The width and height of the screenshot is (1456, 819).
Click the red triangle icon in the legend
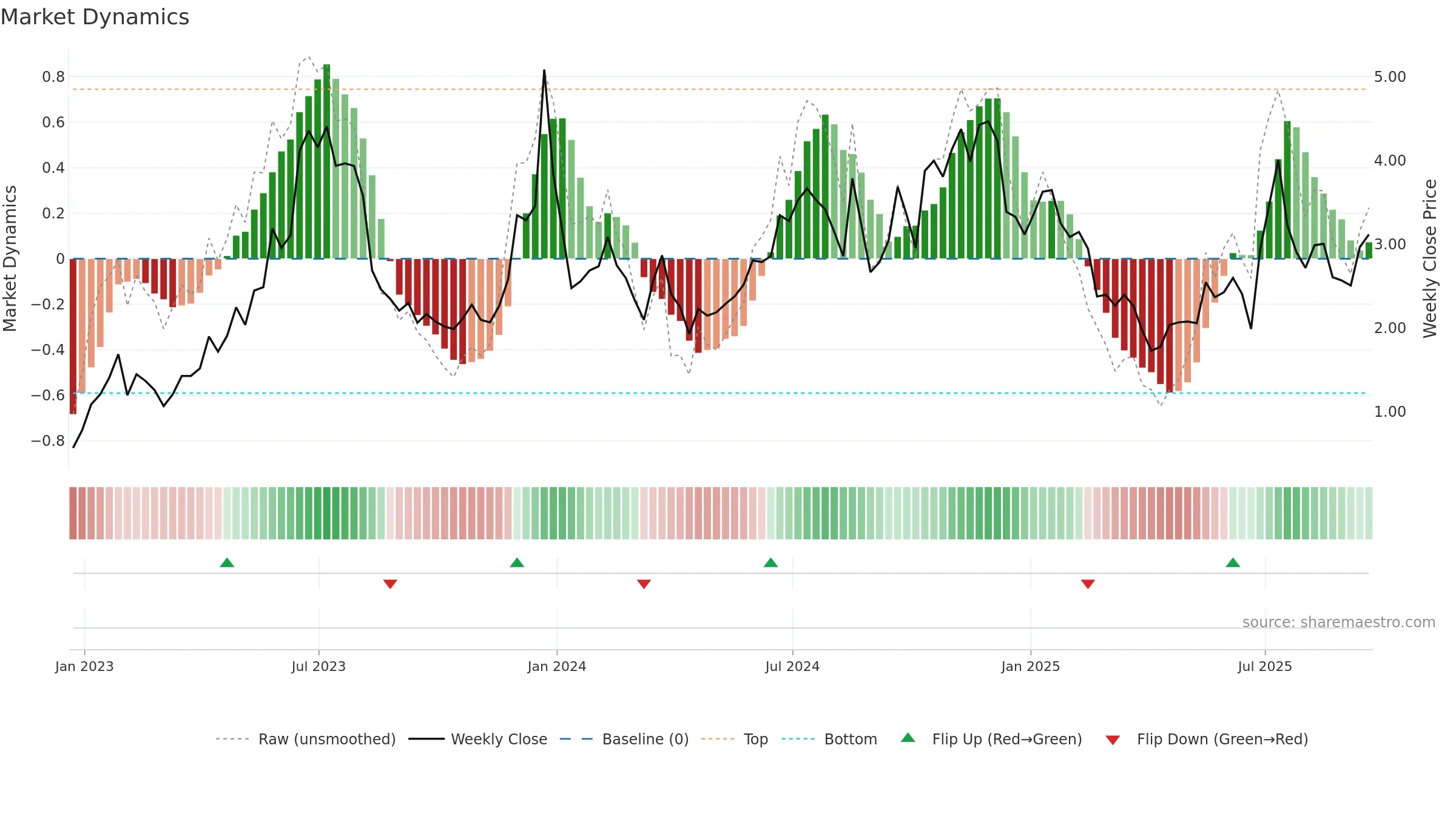pos(1113,740)
